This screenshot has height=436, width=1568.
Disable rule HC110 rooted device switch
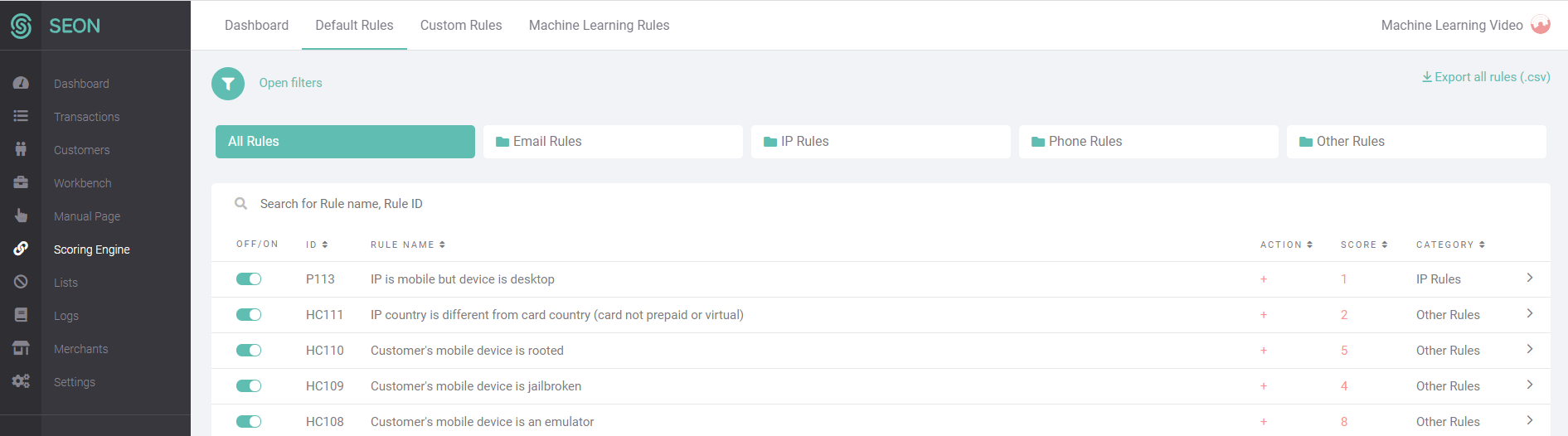click(249, 351)
